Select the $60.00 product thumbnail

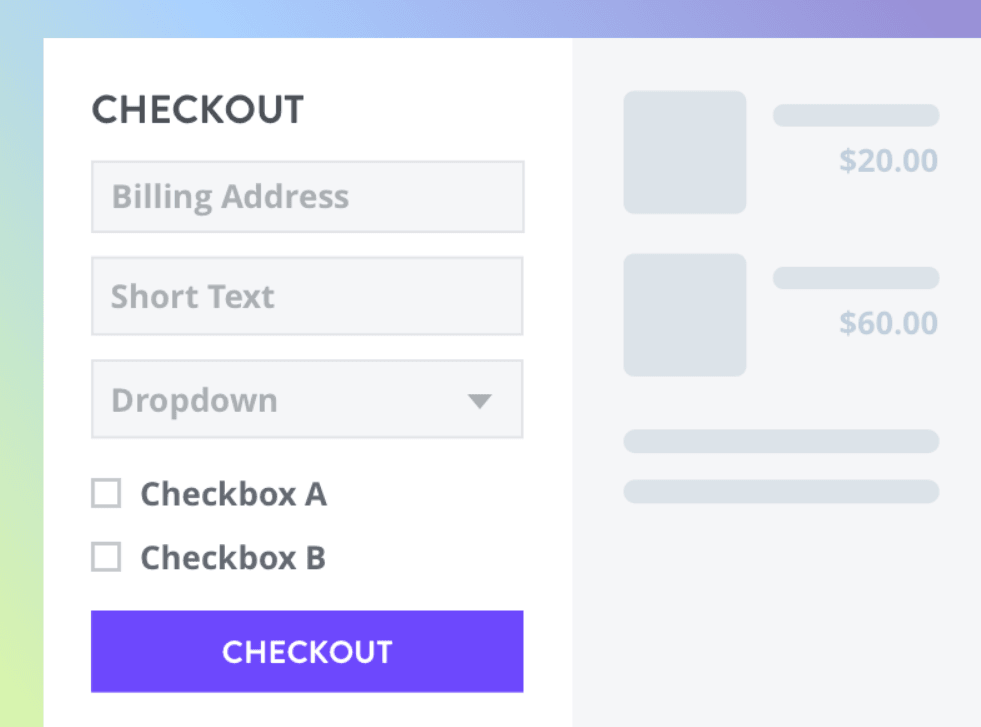[x=684, y=314]
